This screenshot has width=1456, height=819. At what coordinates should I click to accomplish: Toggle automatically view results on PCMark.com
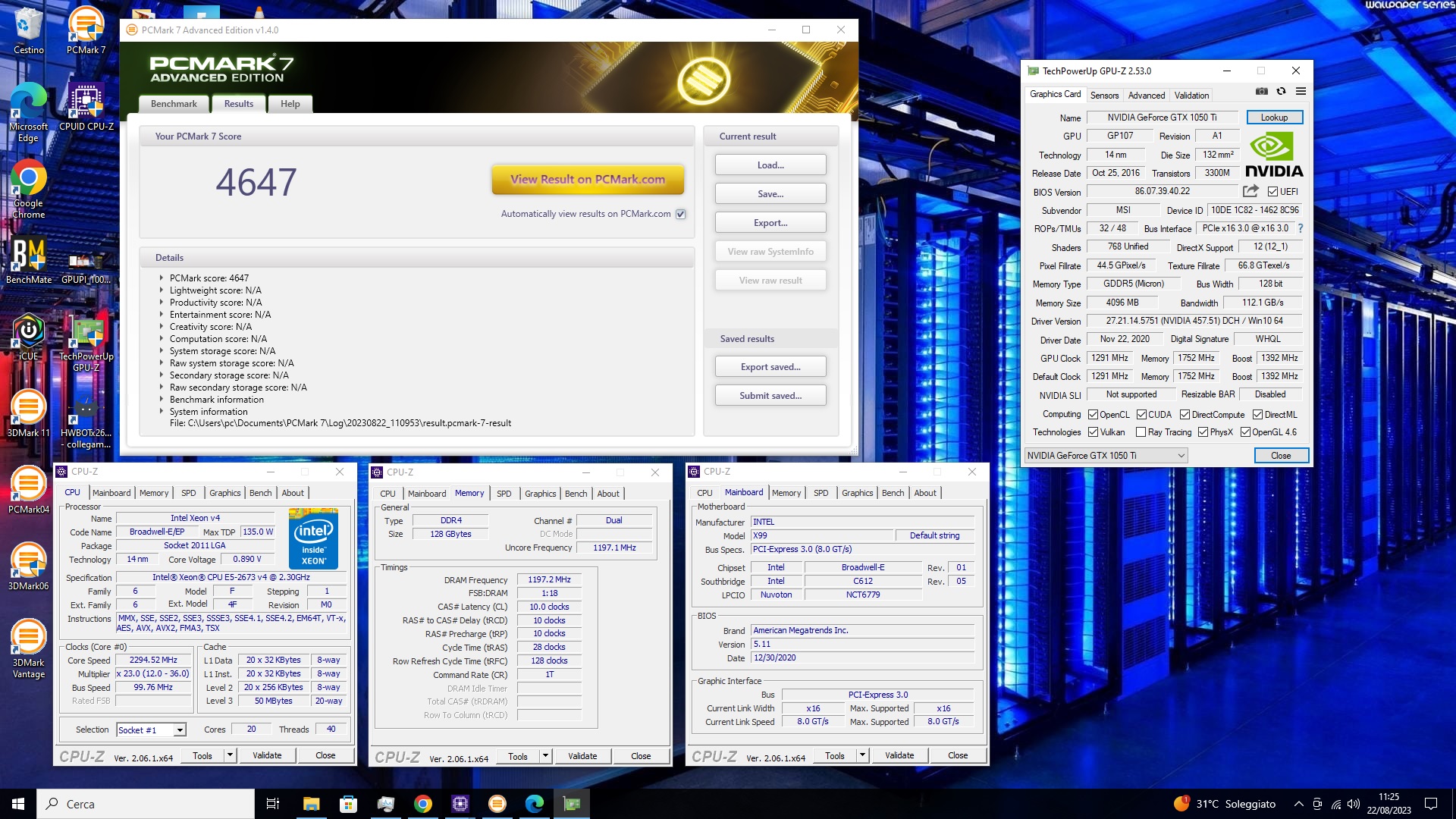[x=681, y=214]
